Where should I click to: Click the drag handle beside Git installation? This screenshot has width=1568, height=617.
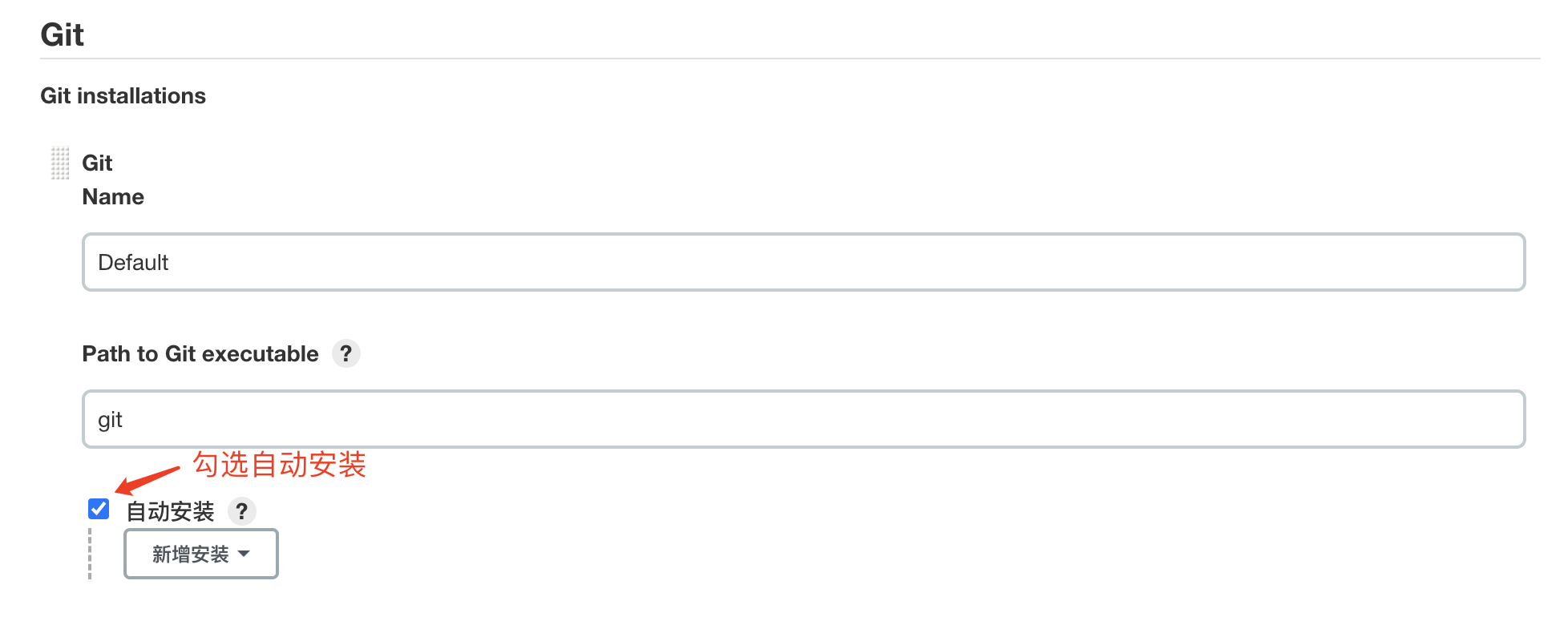click(60, 163)
